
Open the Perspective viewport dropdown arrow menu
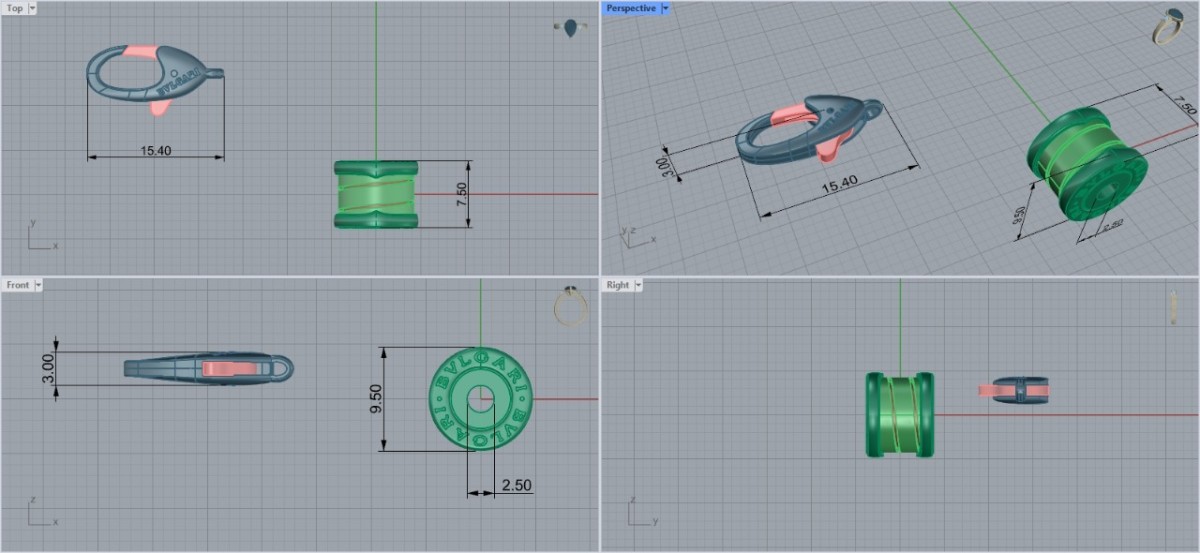tap(665, 8)
